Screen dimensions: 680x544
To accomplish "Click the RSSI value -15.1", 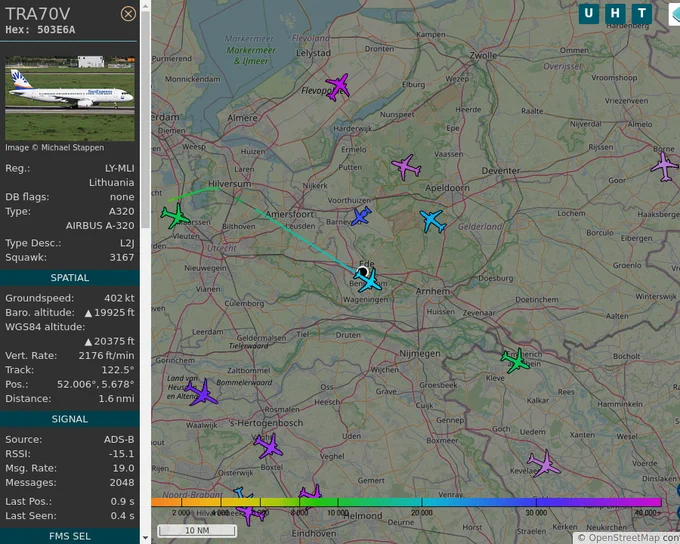I will click(122, 454).
